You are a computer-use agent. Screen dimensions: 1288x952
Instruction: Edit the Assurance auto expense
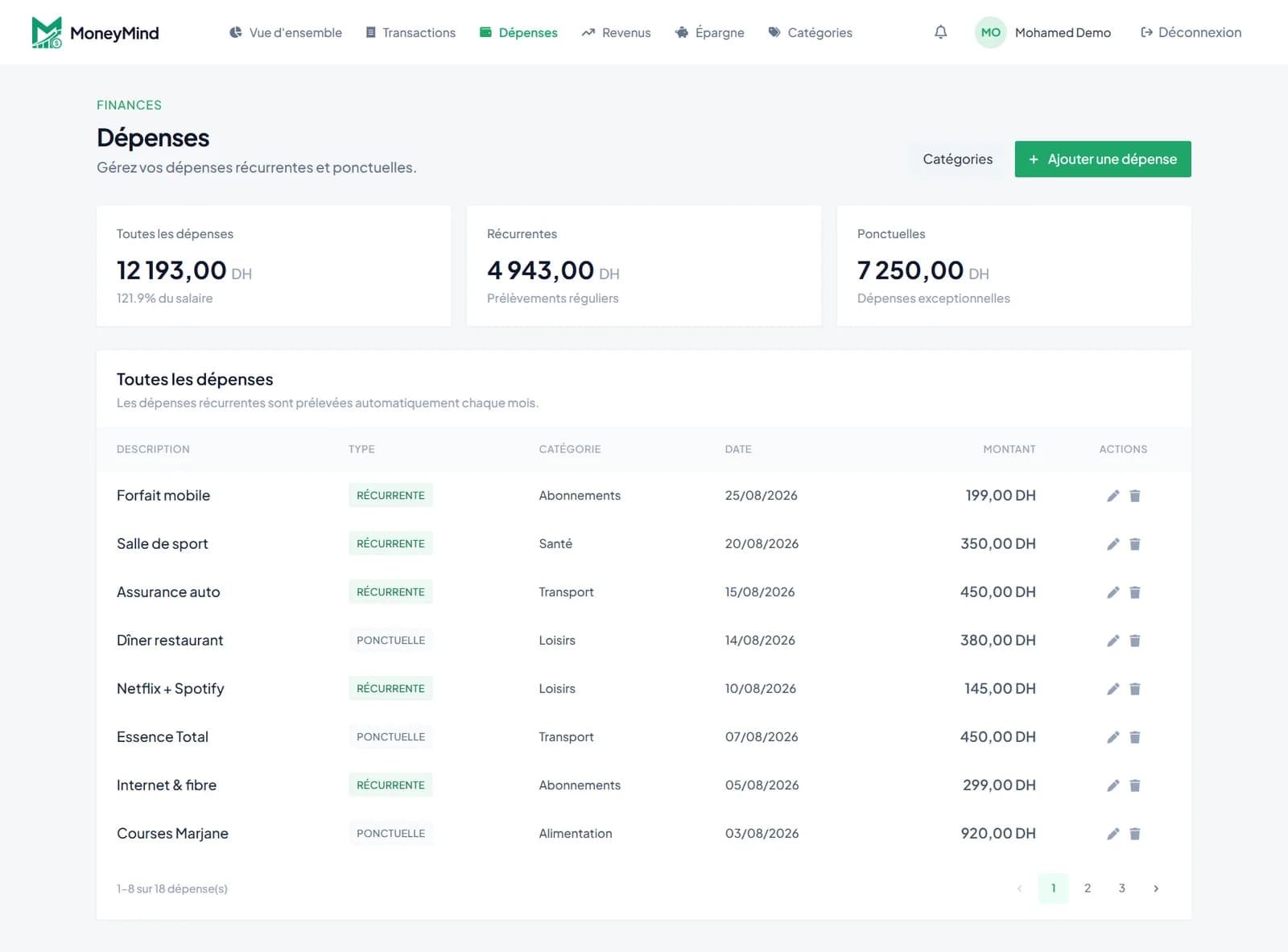[x=1113, y=592]
